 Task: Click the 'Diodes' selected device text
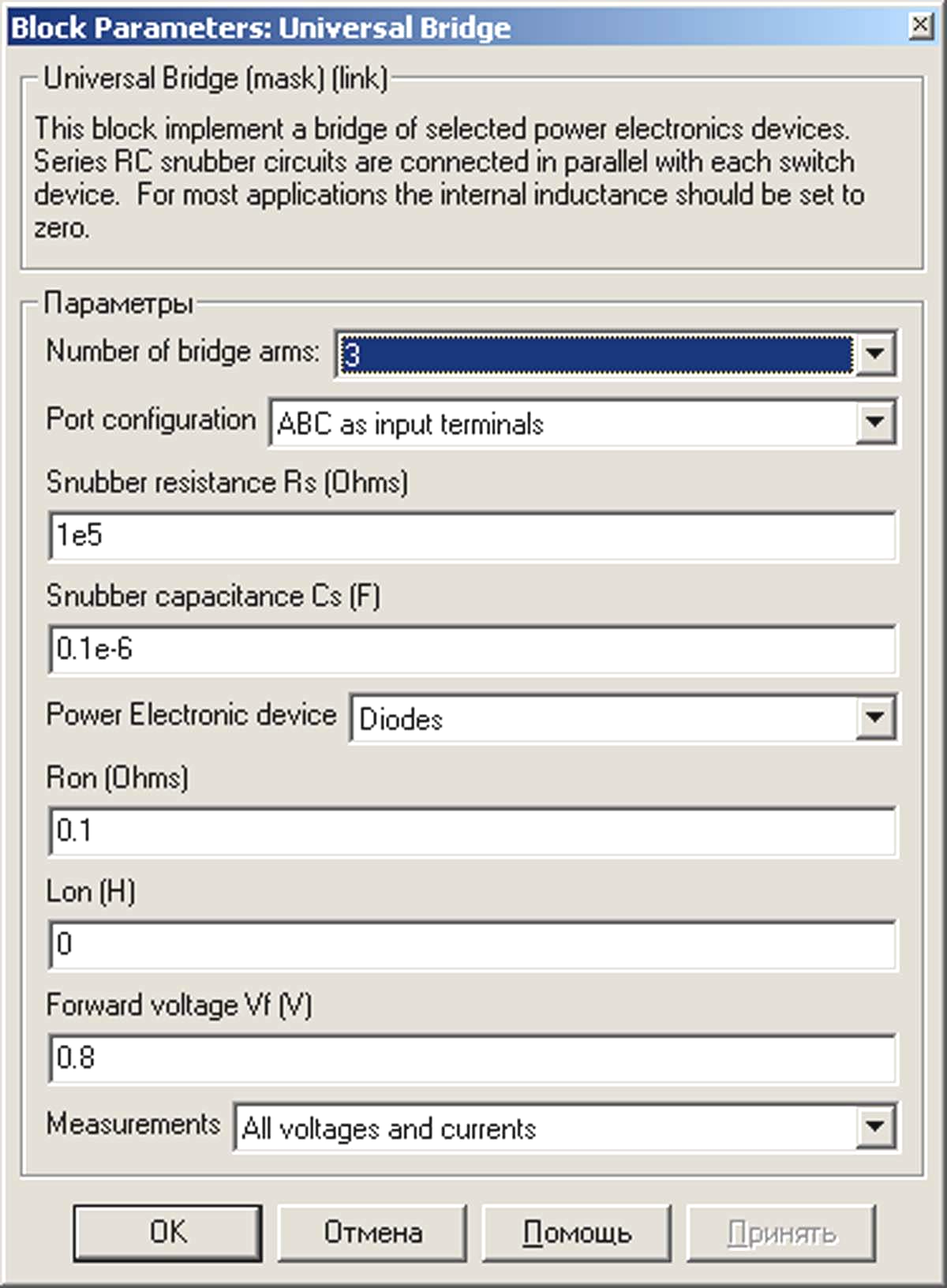(x=401, y=719)
